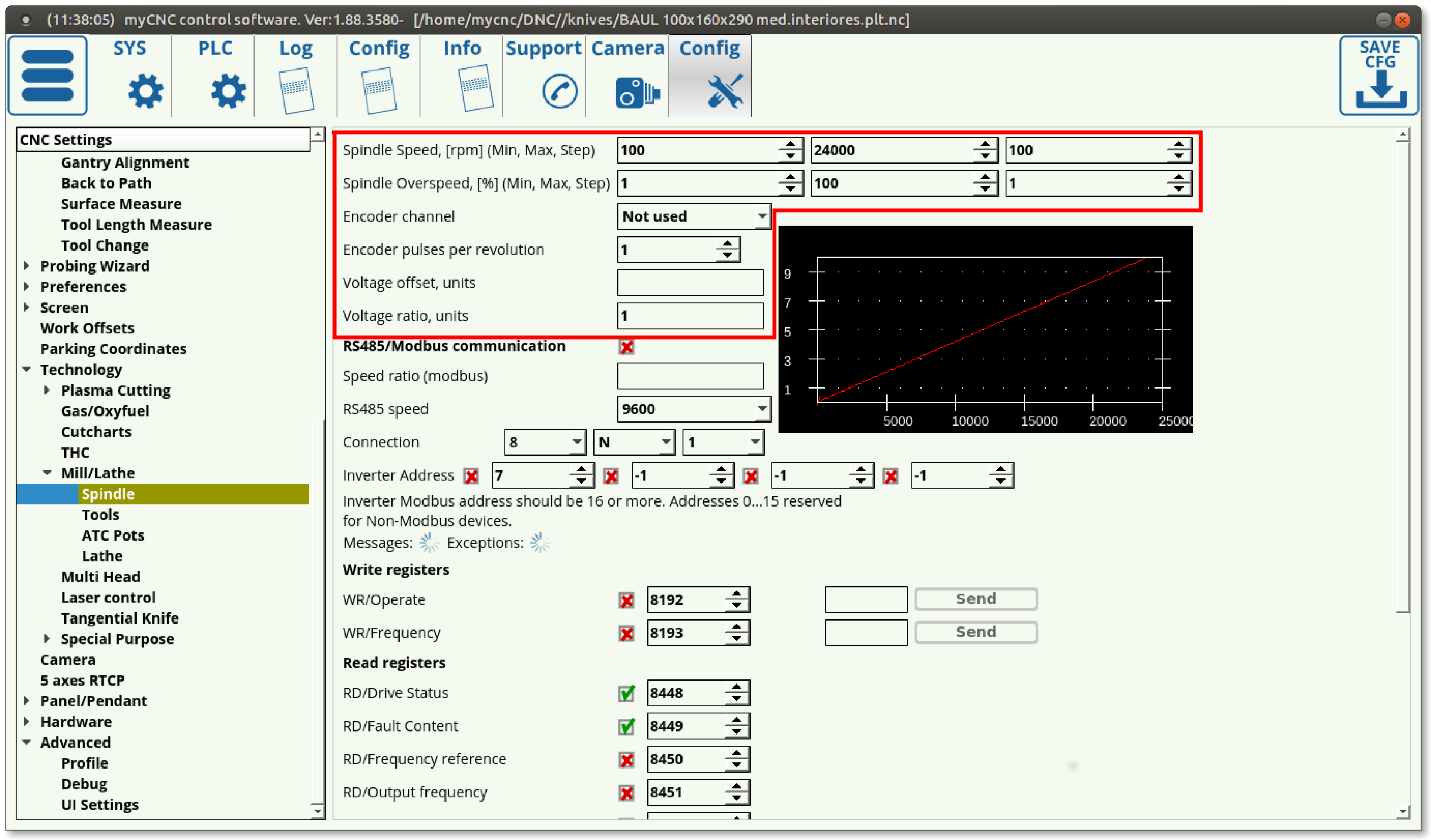
Task: Open Support phone icon
Action: click(x=559, y=91)
